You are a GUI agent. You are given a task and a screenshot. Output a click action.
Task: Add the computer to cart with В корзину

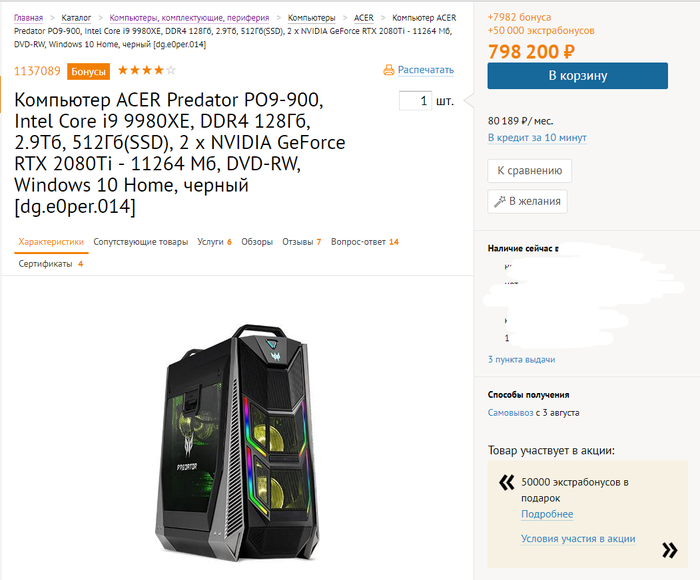pos(577,76)
